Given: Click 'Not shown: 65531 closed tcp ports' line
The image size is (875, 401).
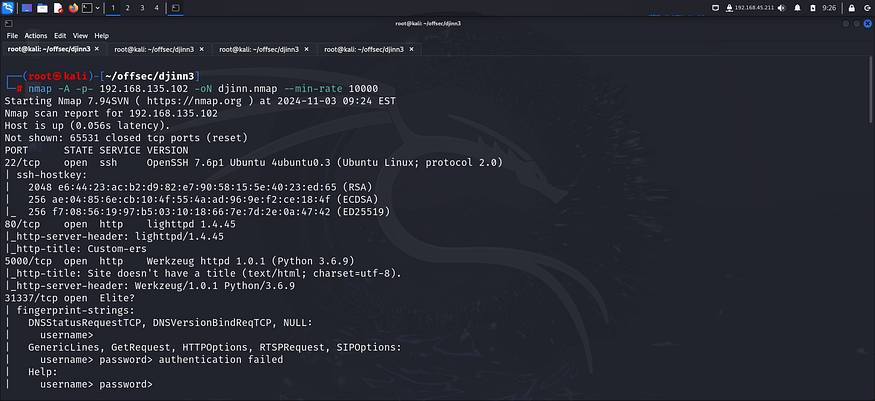Looking at the screenshot, I should click(x=126, y=138).
